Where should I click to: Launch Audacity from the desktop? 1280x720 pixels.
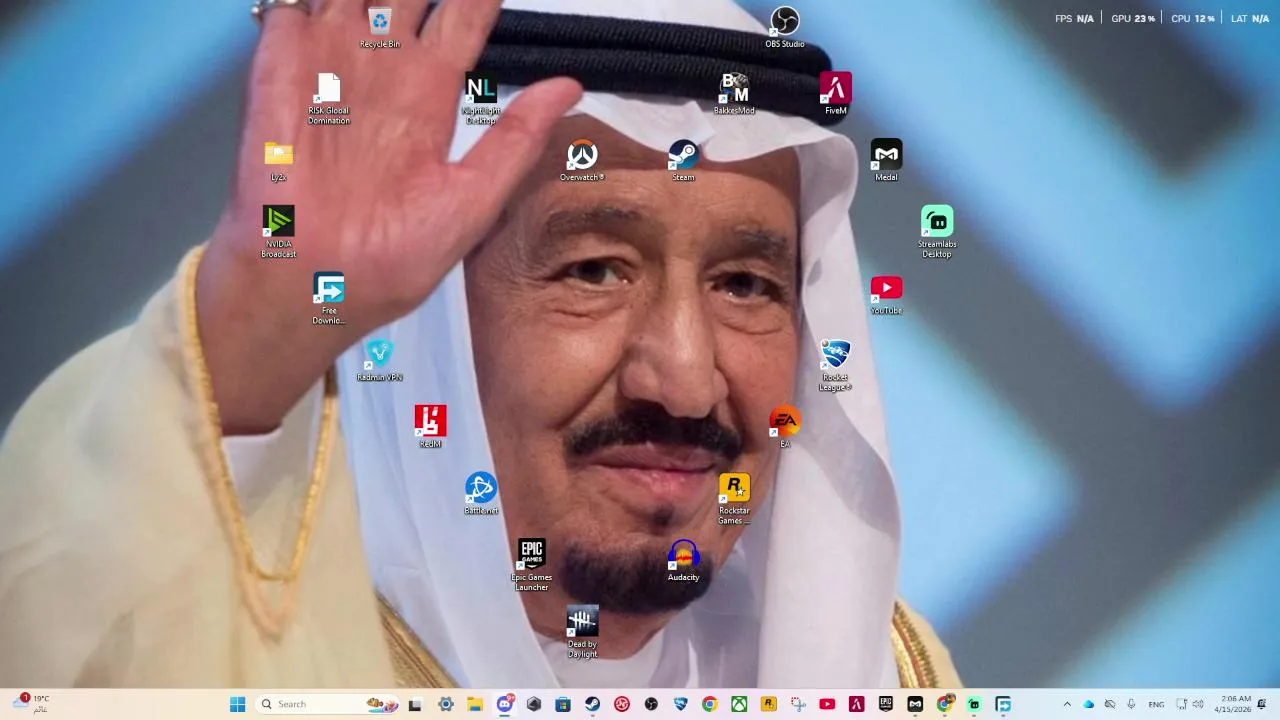tap(683, 561)
